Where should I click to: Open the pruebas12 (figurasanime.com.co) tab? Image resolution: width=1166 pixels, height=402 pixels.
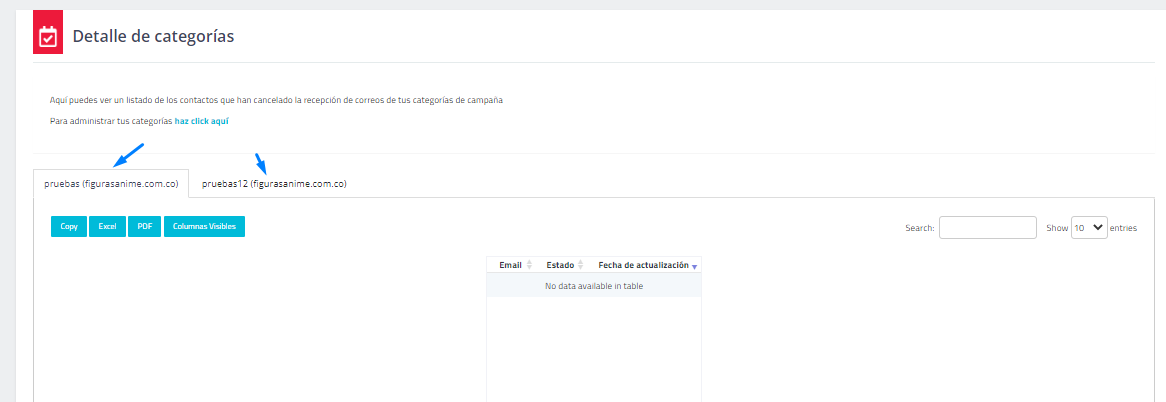click(x=274, y=184)
